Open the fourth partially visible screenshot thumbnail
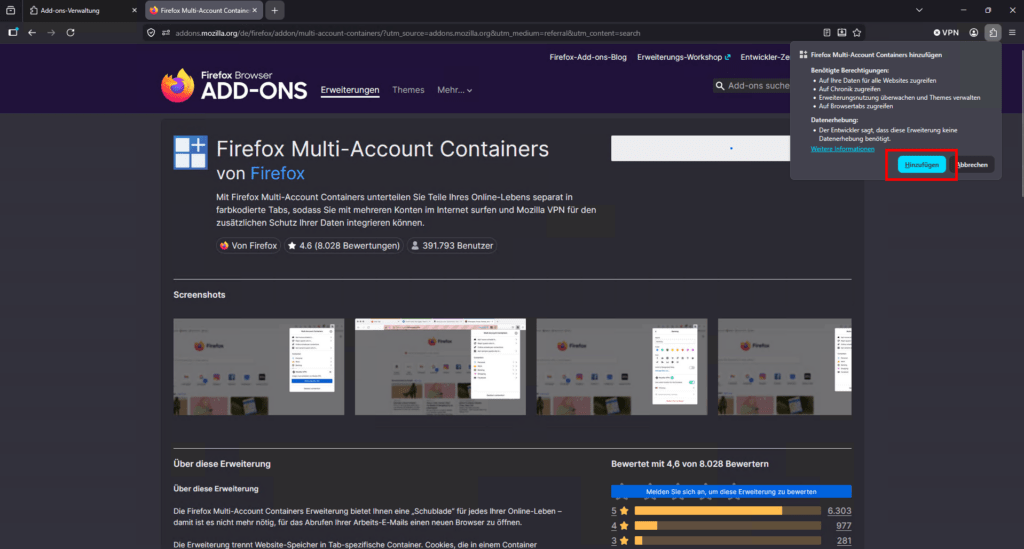Viewport: 1024px width, 549px height. (784, 367)
